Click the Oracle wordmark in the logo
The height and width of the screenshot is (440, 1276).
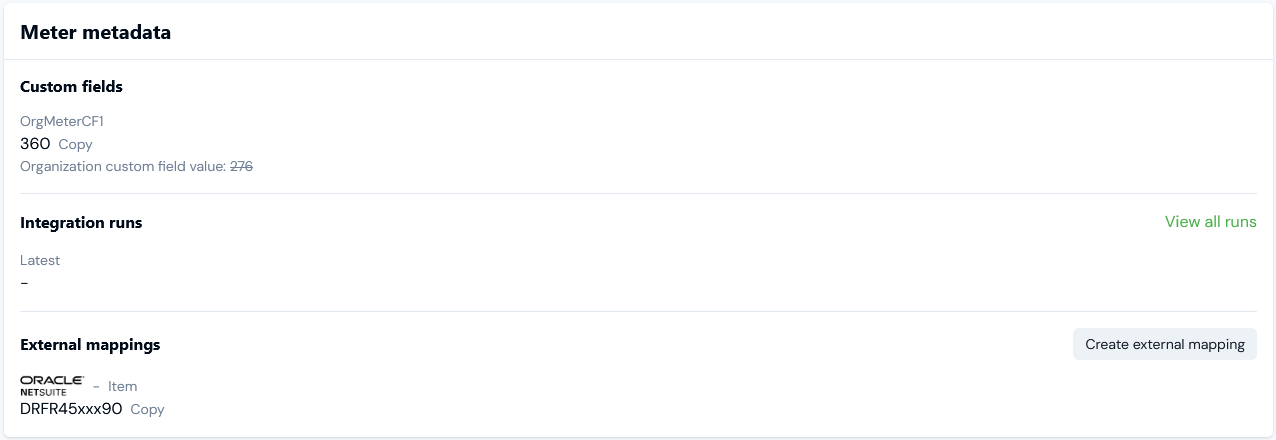[52, 380]
